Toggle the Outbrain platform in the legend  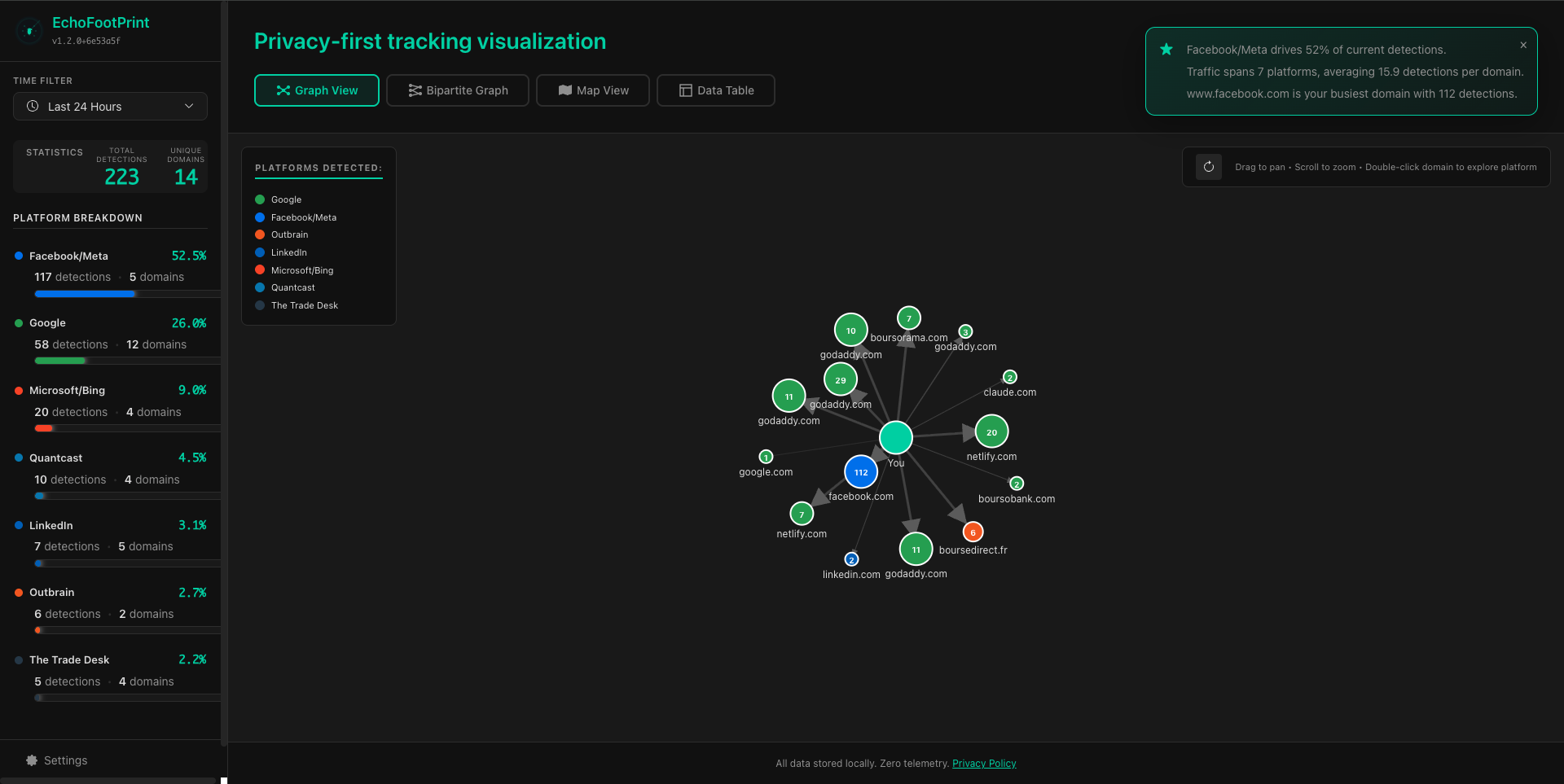tap(283, 234)
